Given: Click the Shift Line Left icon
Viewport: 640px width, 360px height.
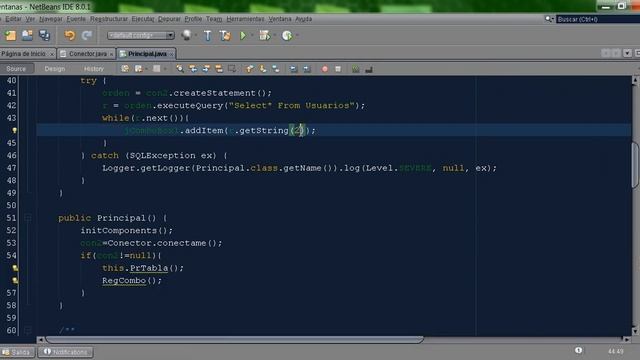Looking at the screenshot, I should coord(293,69).
